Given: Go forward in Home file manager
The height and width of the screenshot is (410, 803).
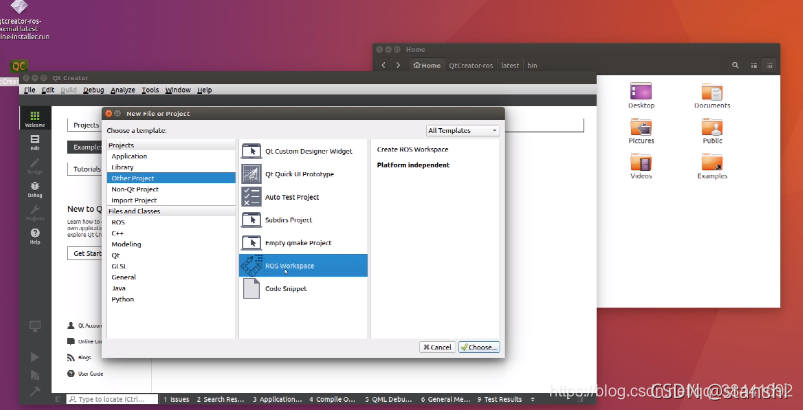Looking at the screenshot, I should point(398,66).
